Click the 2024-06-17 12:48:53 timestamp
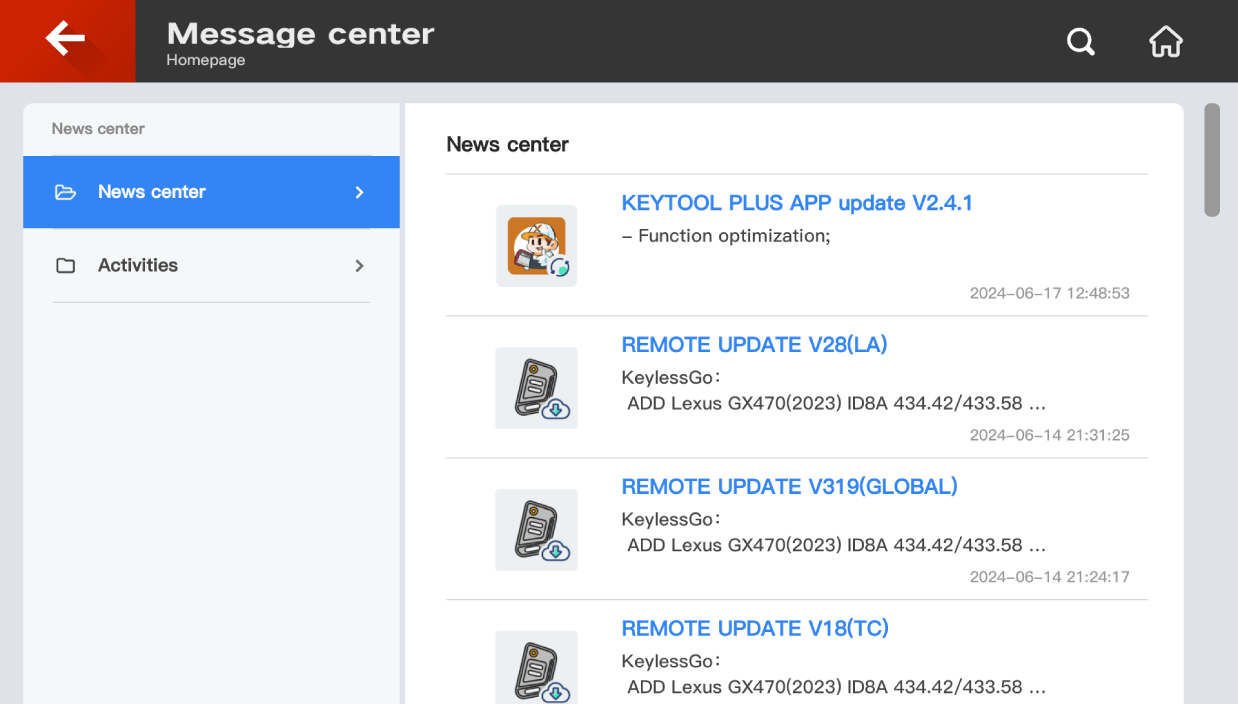This screenshot has width=1238, height=704. point(1049,293)
